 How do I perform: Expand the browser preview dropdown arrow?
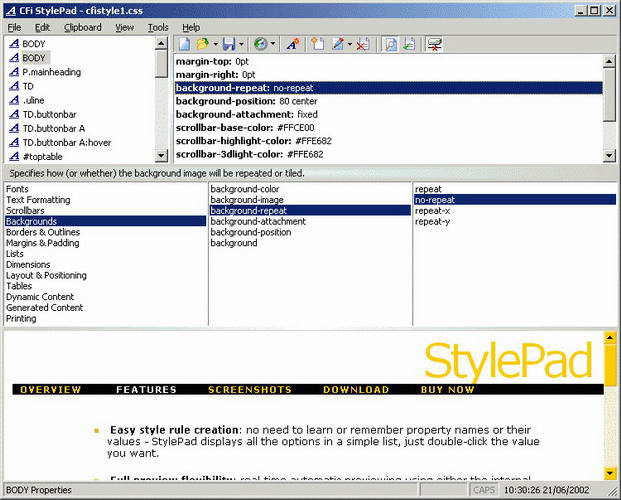point(273,44)
